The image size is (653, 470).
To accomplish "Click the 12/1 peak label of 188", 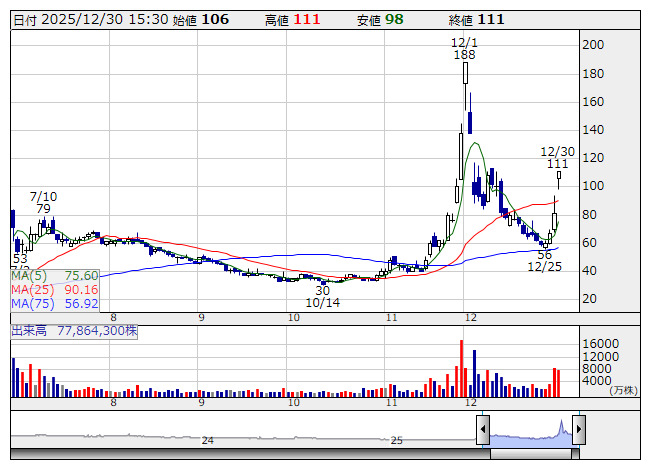I will pos(463,48).
